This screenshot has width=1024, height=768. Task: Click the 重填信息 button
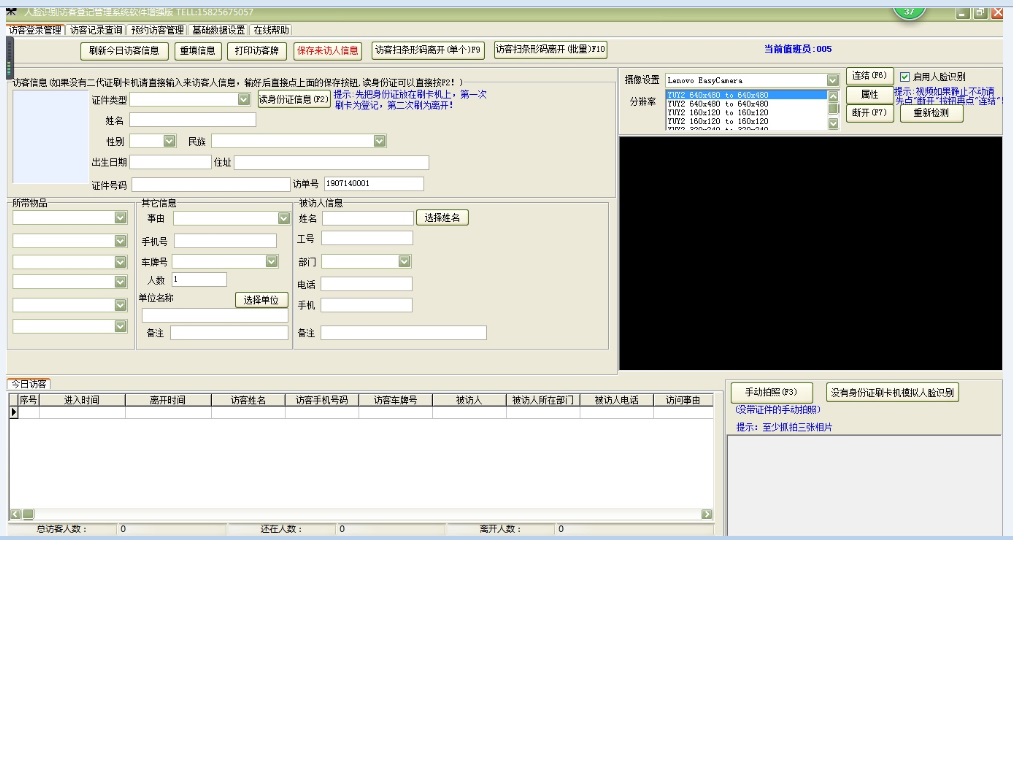(x=198, y=51)
